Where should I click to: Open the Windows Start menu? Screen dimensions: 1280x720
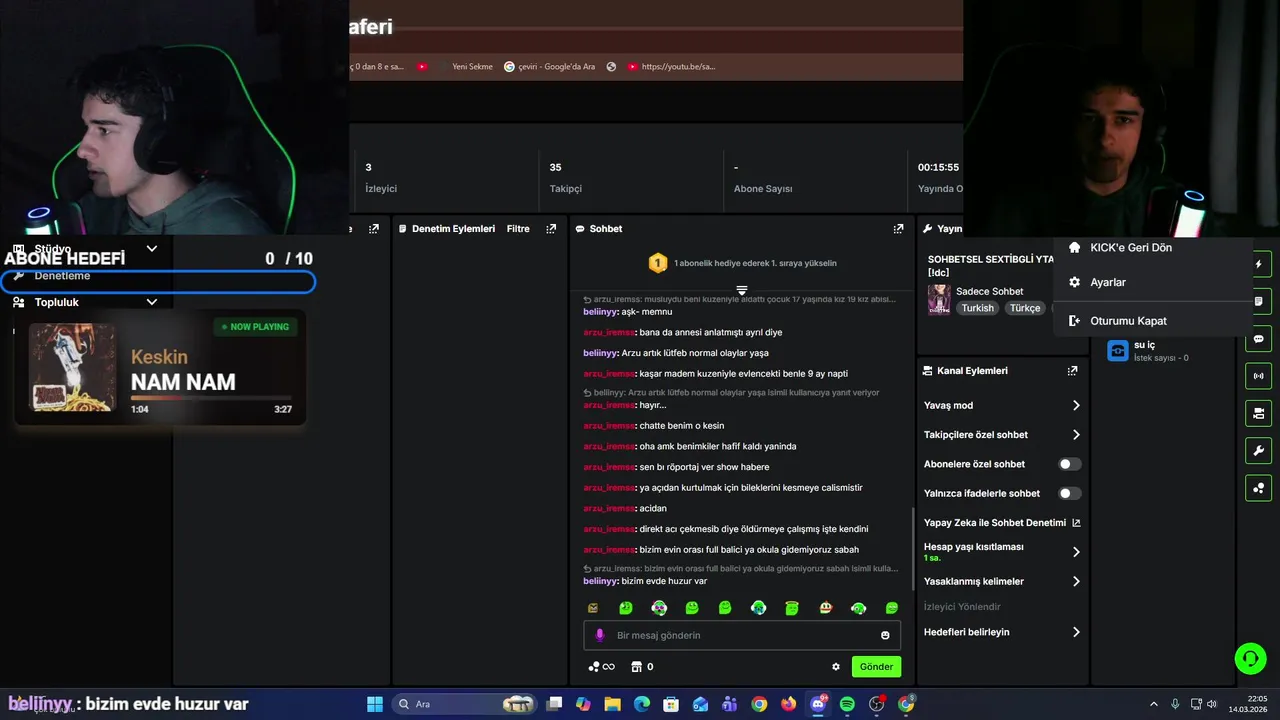click(x=375, y=704)
